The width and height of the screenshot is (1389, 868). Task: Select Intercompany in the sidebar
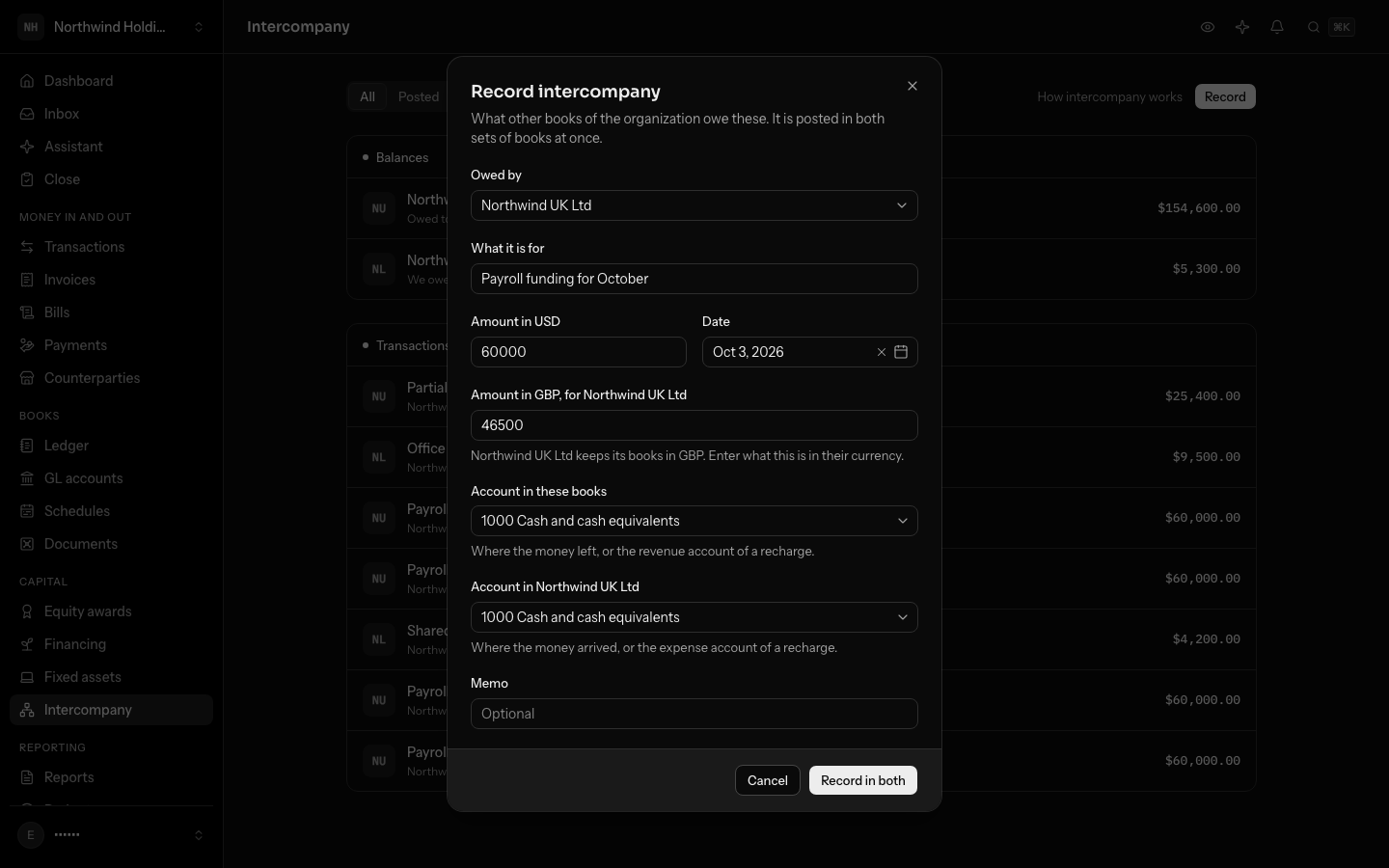[111, 710]
